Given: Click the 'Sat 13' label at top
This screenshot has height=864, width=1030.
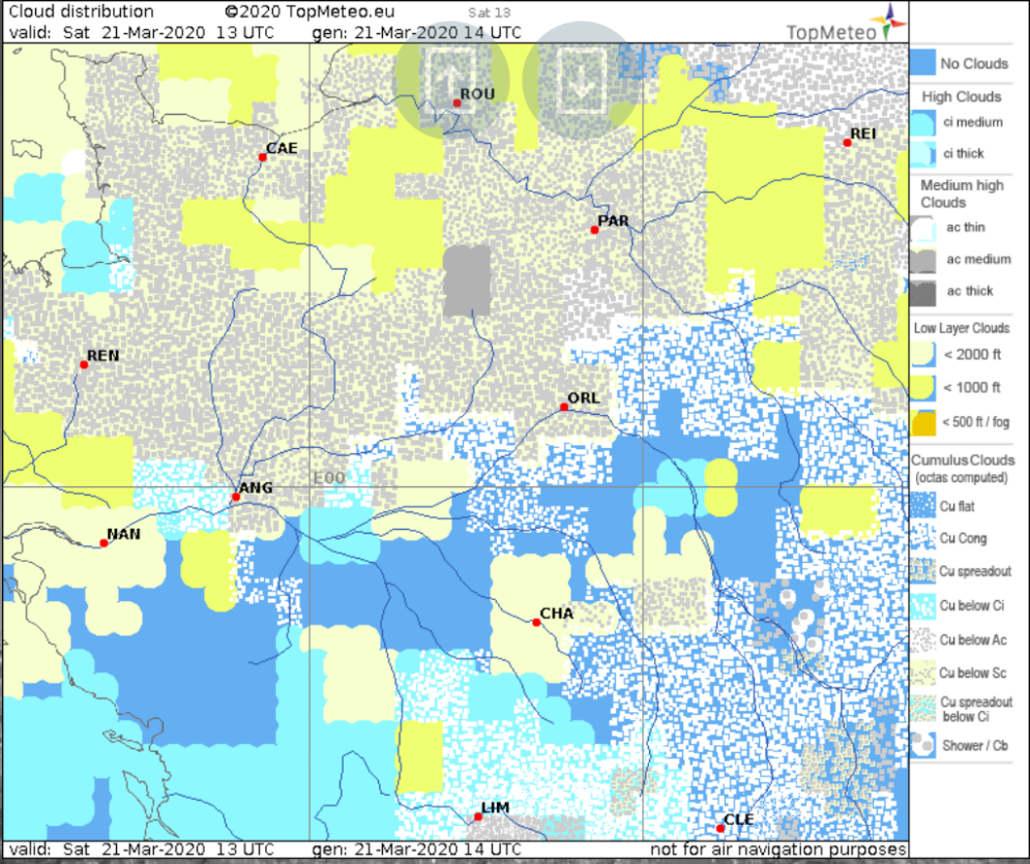Looking at the screenshot, I should (489, 12).
